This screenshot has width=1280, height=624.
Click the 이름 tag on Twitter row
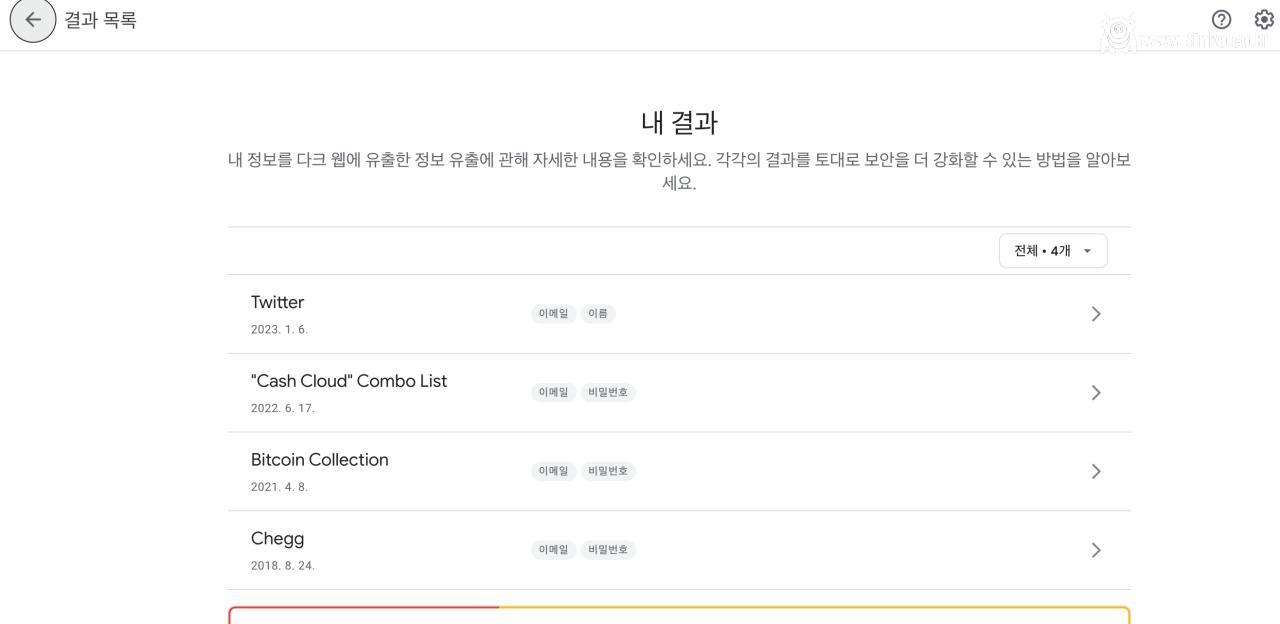(x=598, y=314)
